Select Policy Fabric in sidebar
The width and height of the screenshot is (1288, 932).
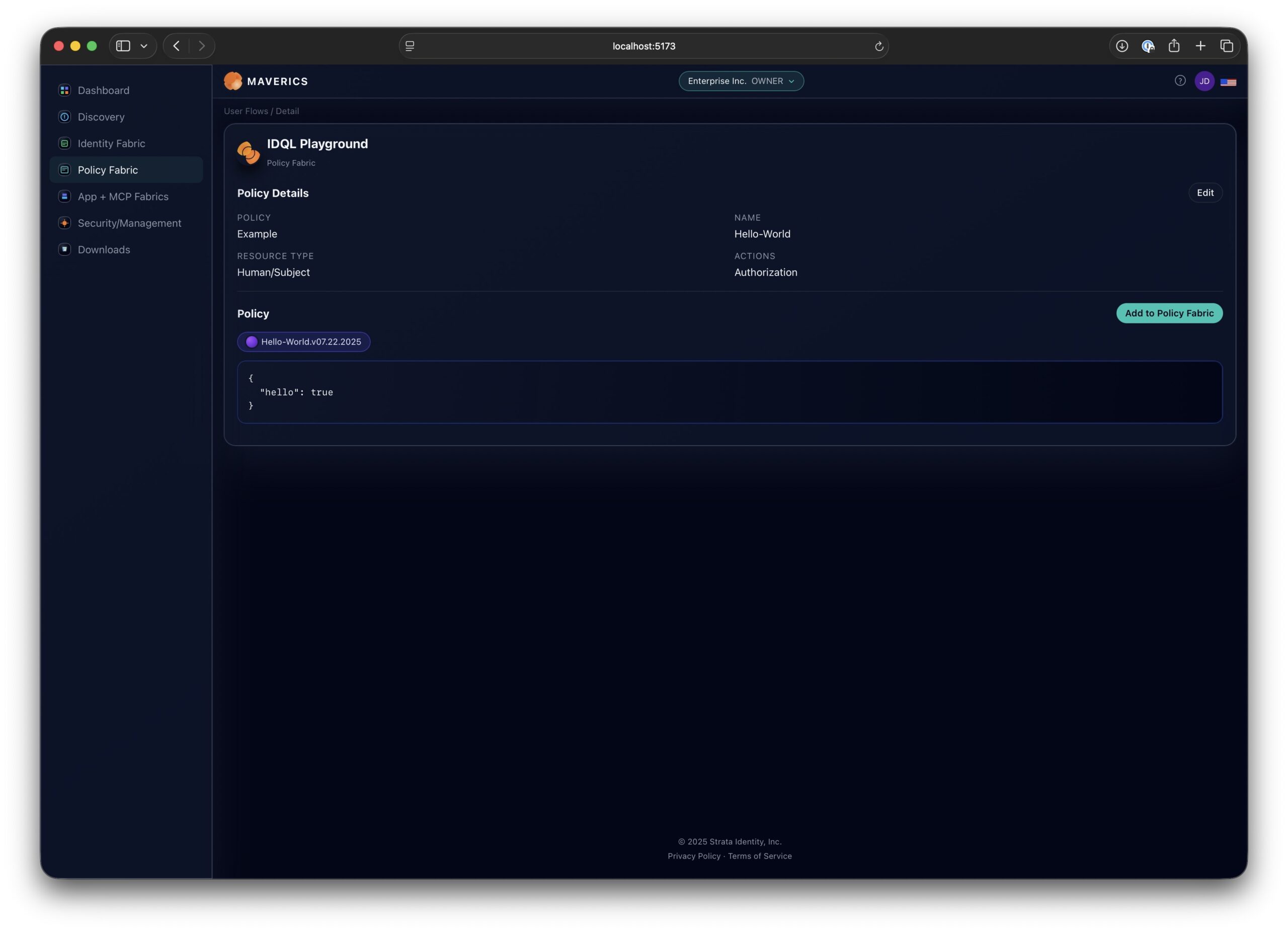coord(108,171)
